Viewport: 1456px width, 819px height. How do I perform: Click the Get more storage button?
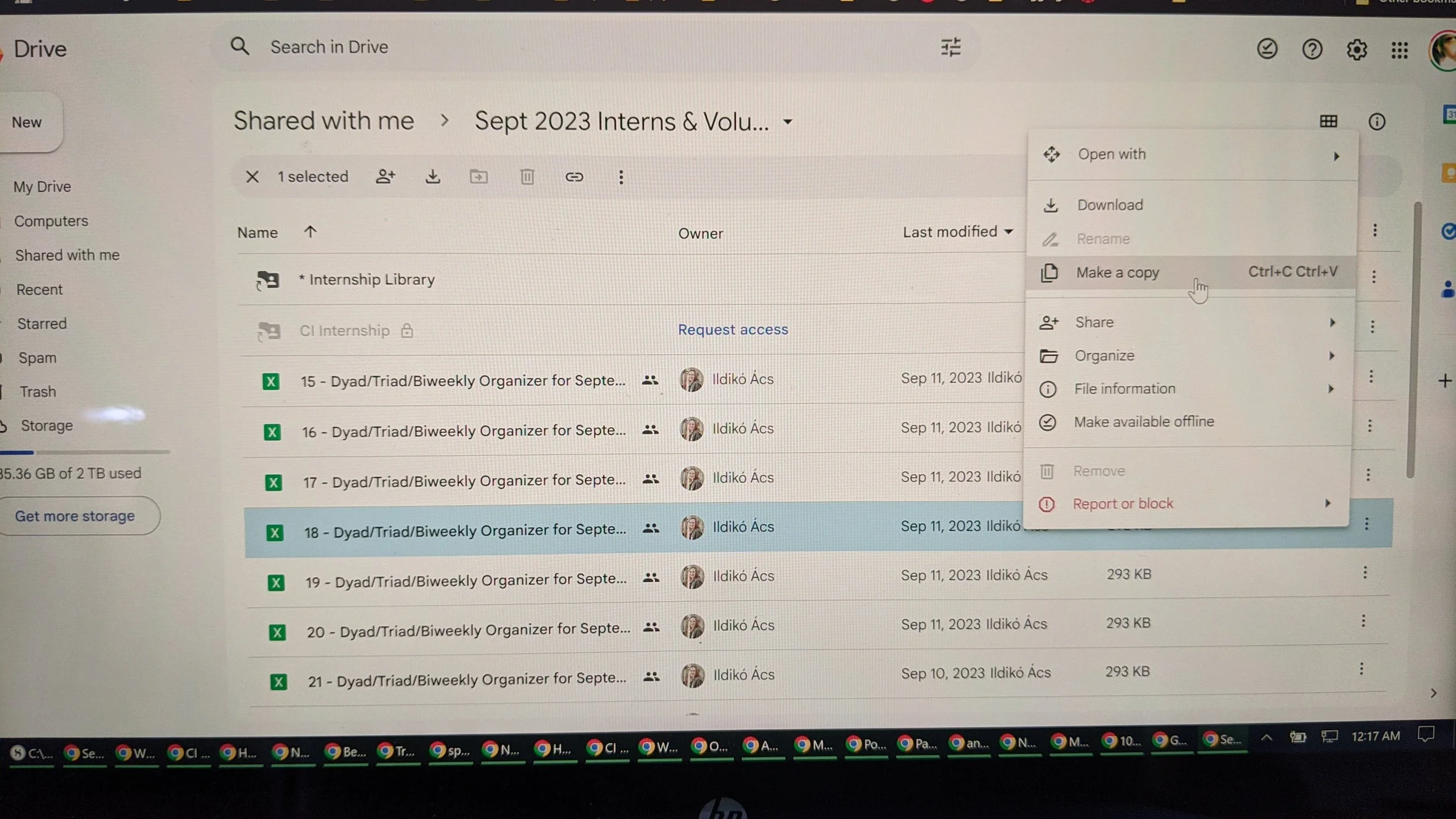coord(76,516)
